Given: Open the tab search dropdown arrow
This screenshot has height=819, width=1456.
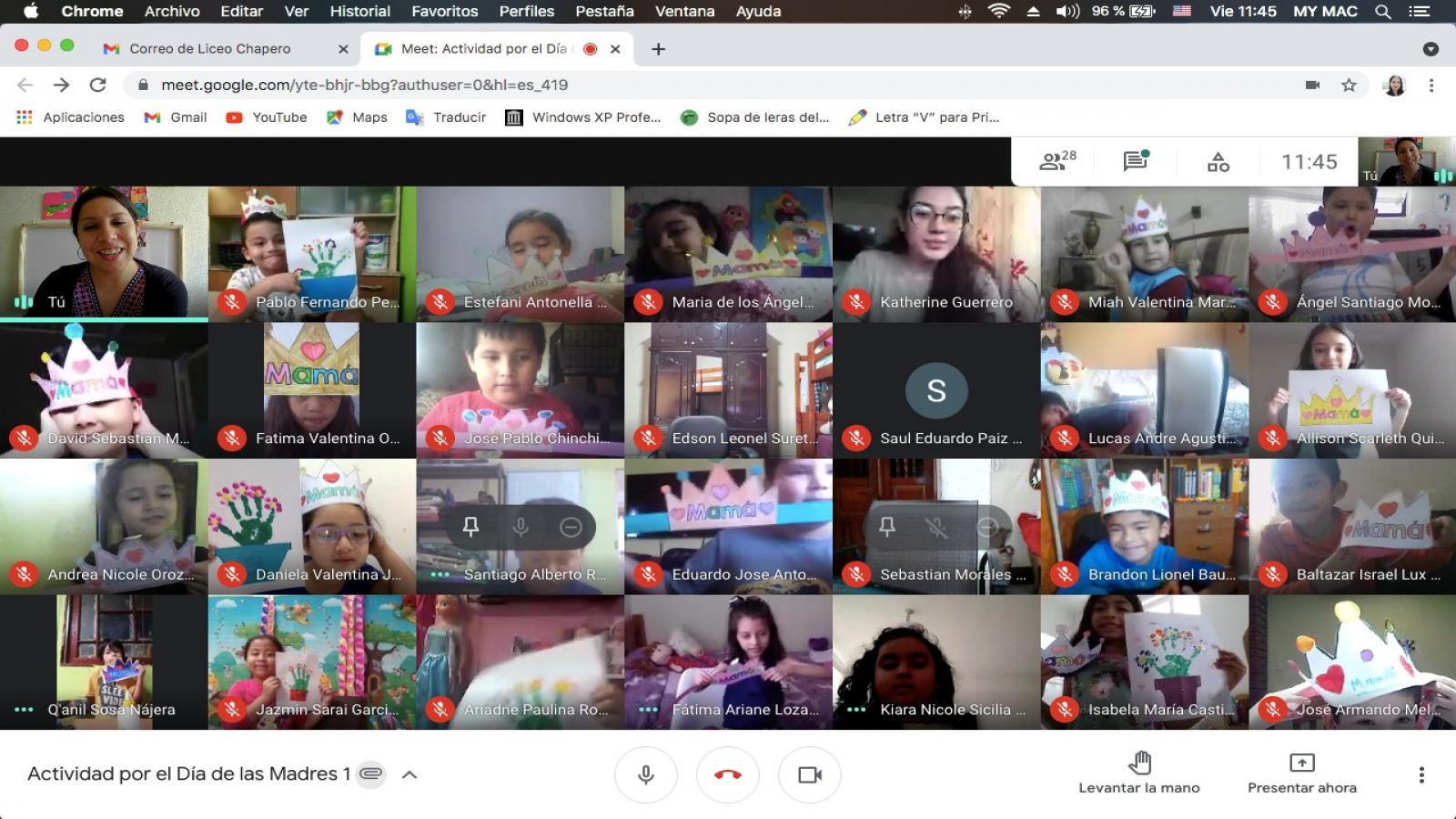Looking at the screenshot, I should pyautogui.click(x=1431, y=49).
